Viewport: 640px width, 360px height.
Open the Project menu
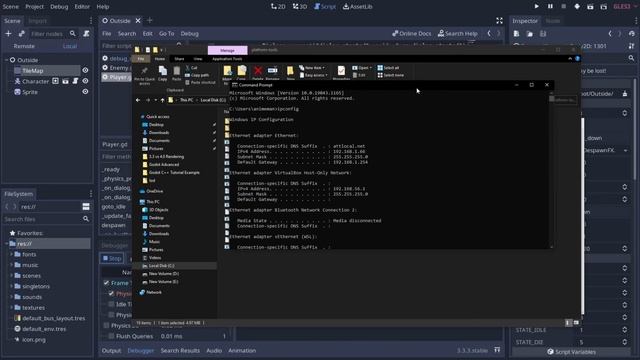pyautogui.click(x=34, y=7)
